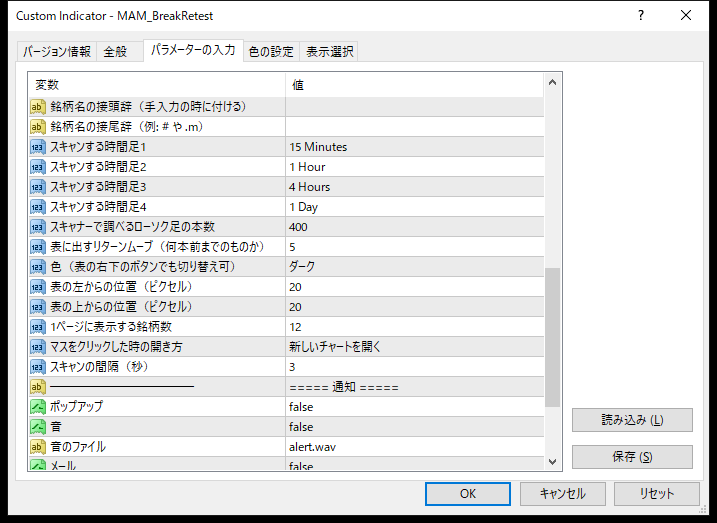Viewport: 717px width, 523px height.
Task: Click the icon beside スキャンの間隔（秒）
Action: [x=38, y=367]
